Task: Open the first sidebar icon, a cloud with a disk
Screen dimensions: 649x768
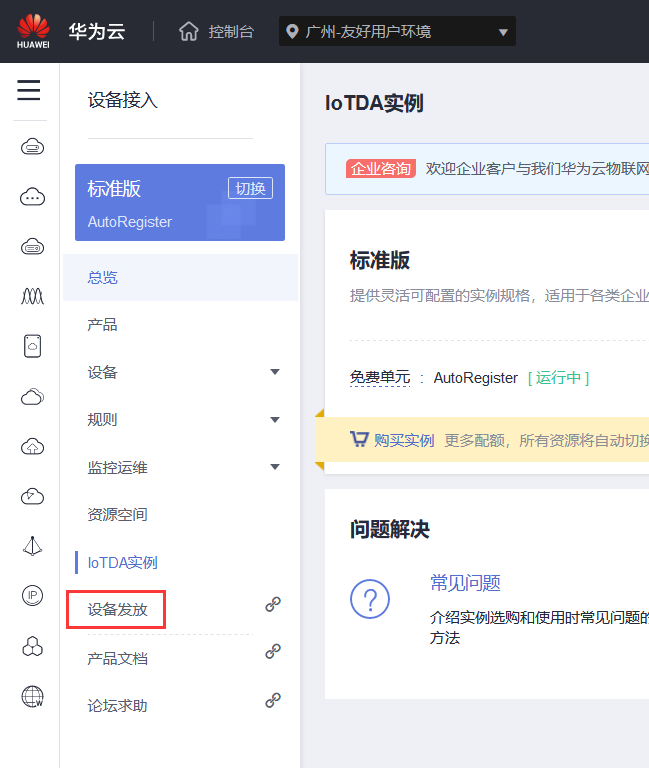Action: 32,146
